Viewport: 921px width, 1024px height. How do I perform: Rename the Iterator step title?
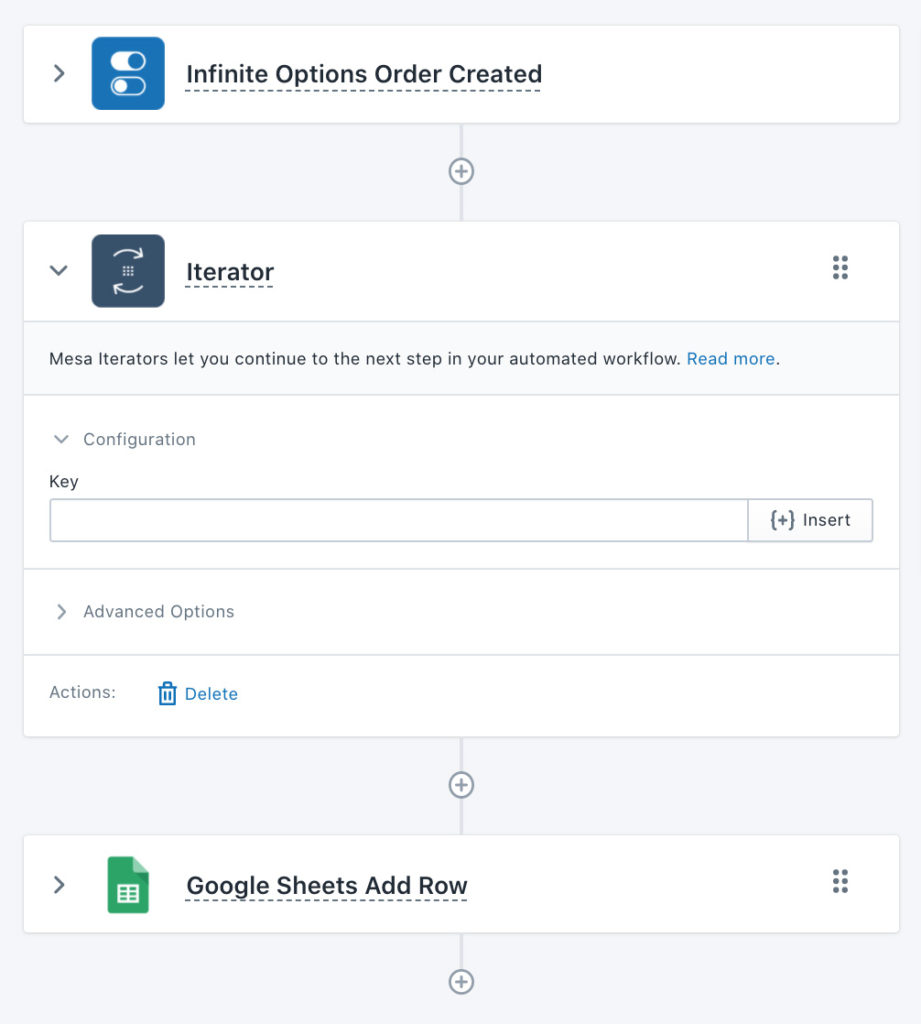[229, 272]
